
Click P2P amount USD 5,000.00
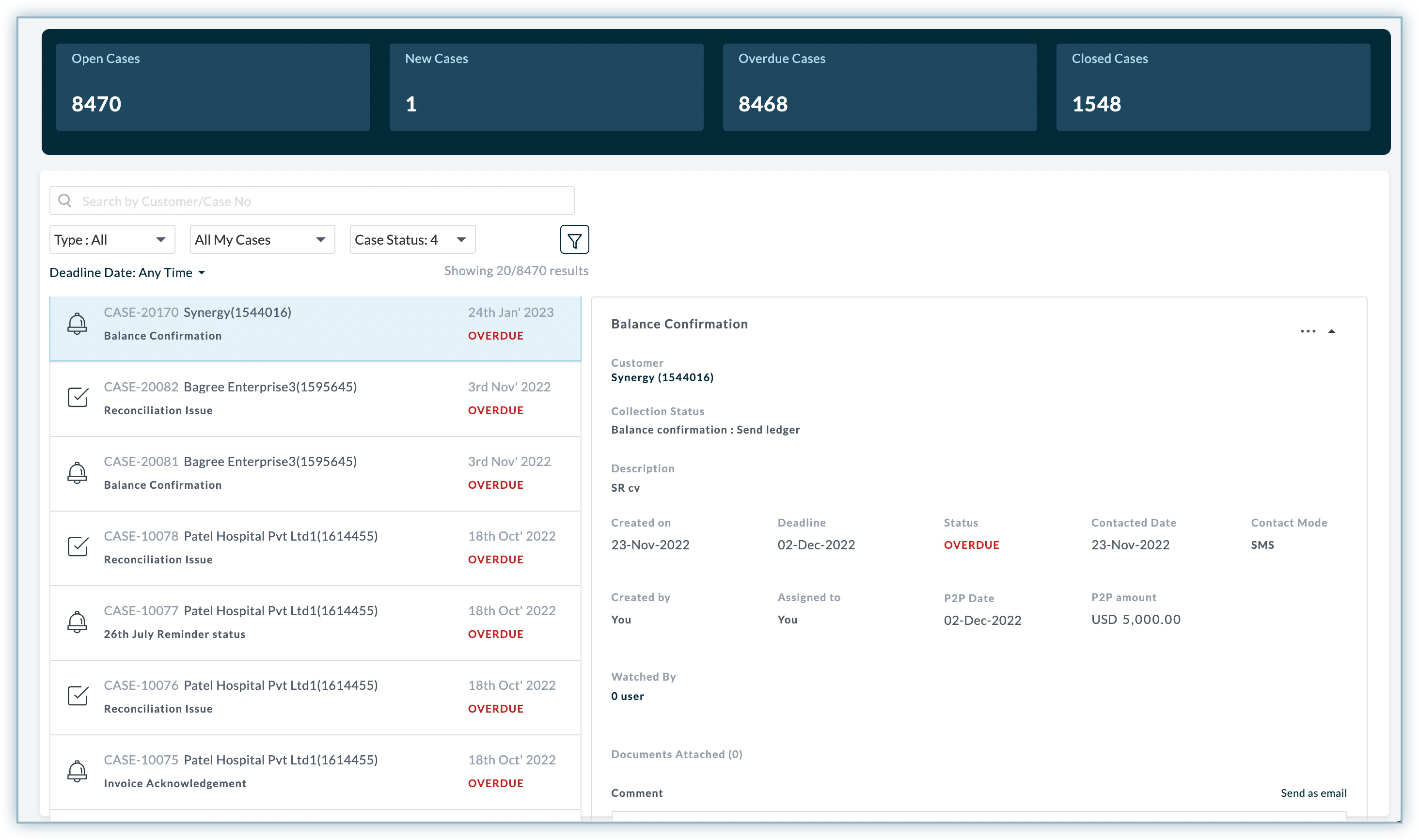pos(1136,619)
